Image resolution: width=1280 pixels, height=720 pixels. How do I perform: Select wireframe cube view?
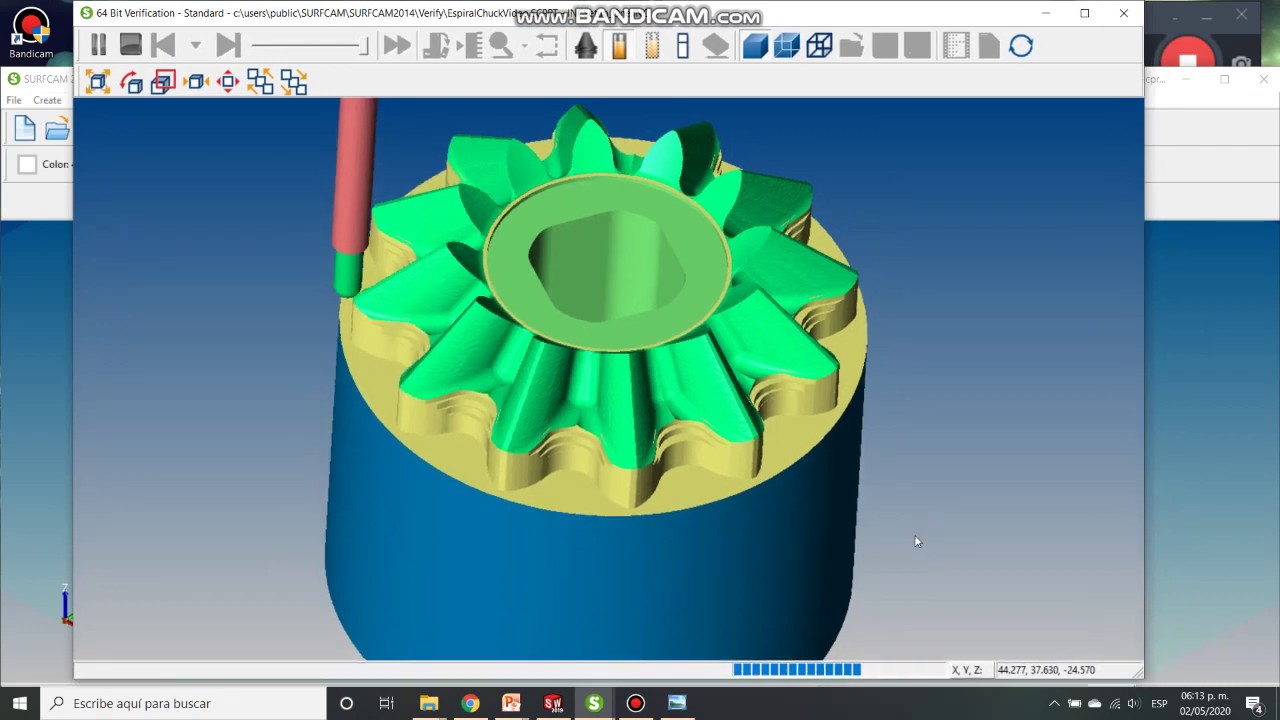819,45
